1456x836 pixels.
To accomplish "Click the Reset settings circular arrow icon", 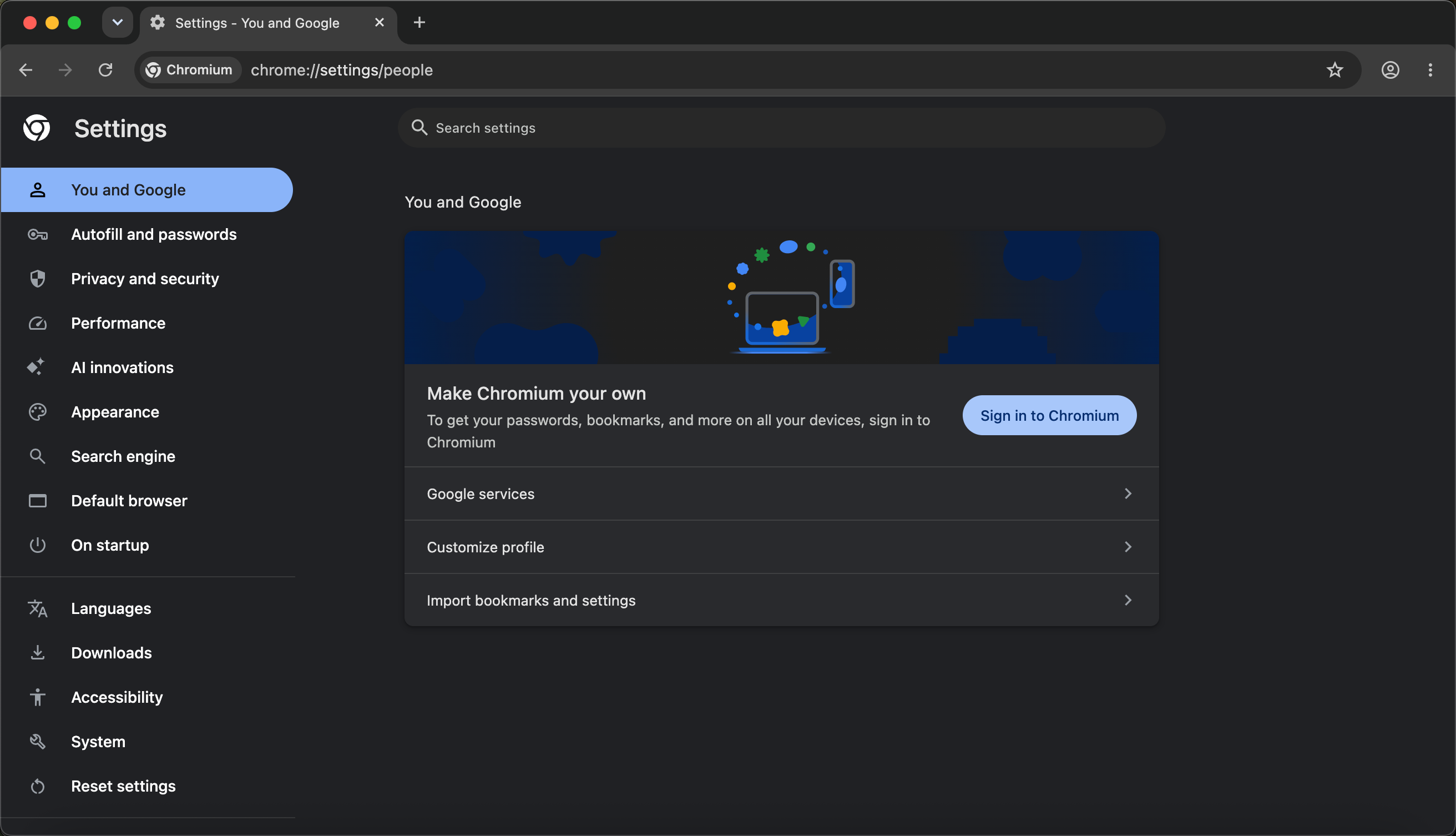I will point(38,786).
